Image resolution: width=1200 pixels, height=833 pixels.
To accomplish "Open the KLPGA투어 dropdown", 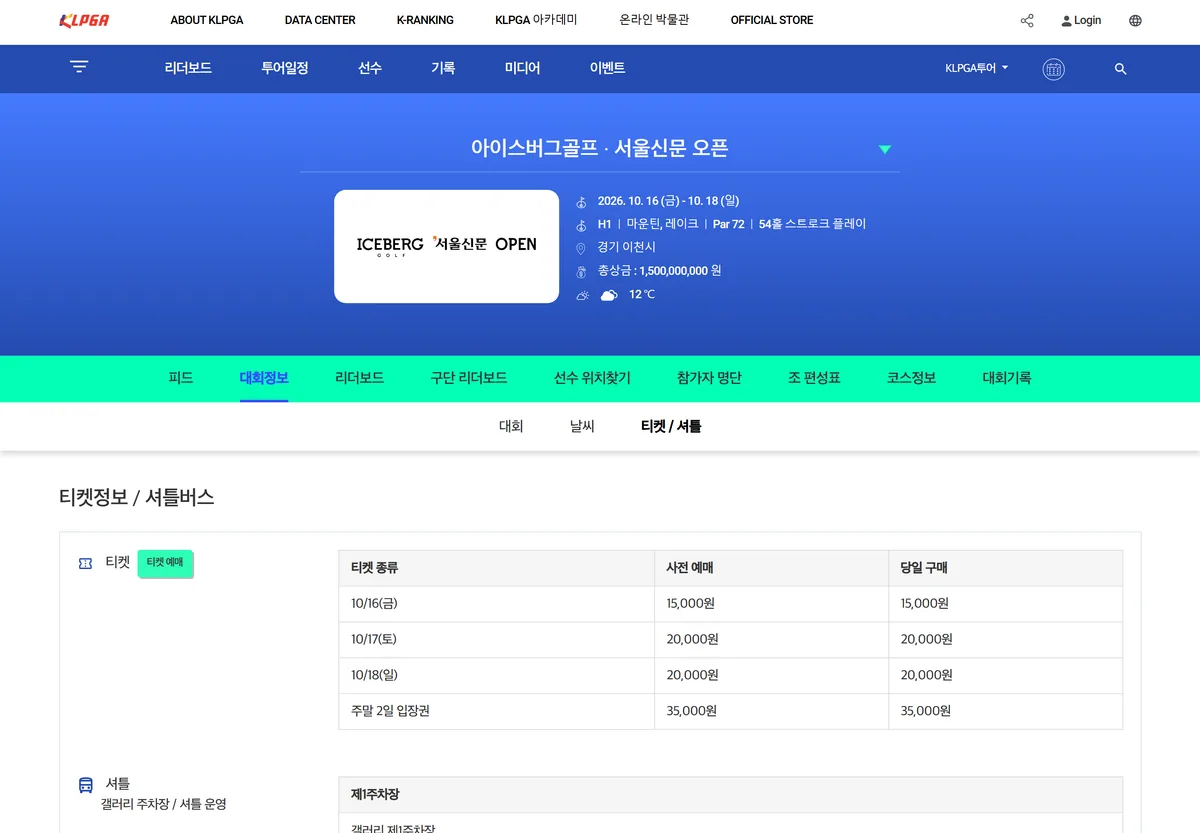I will click(977, 68).
